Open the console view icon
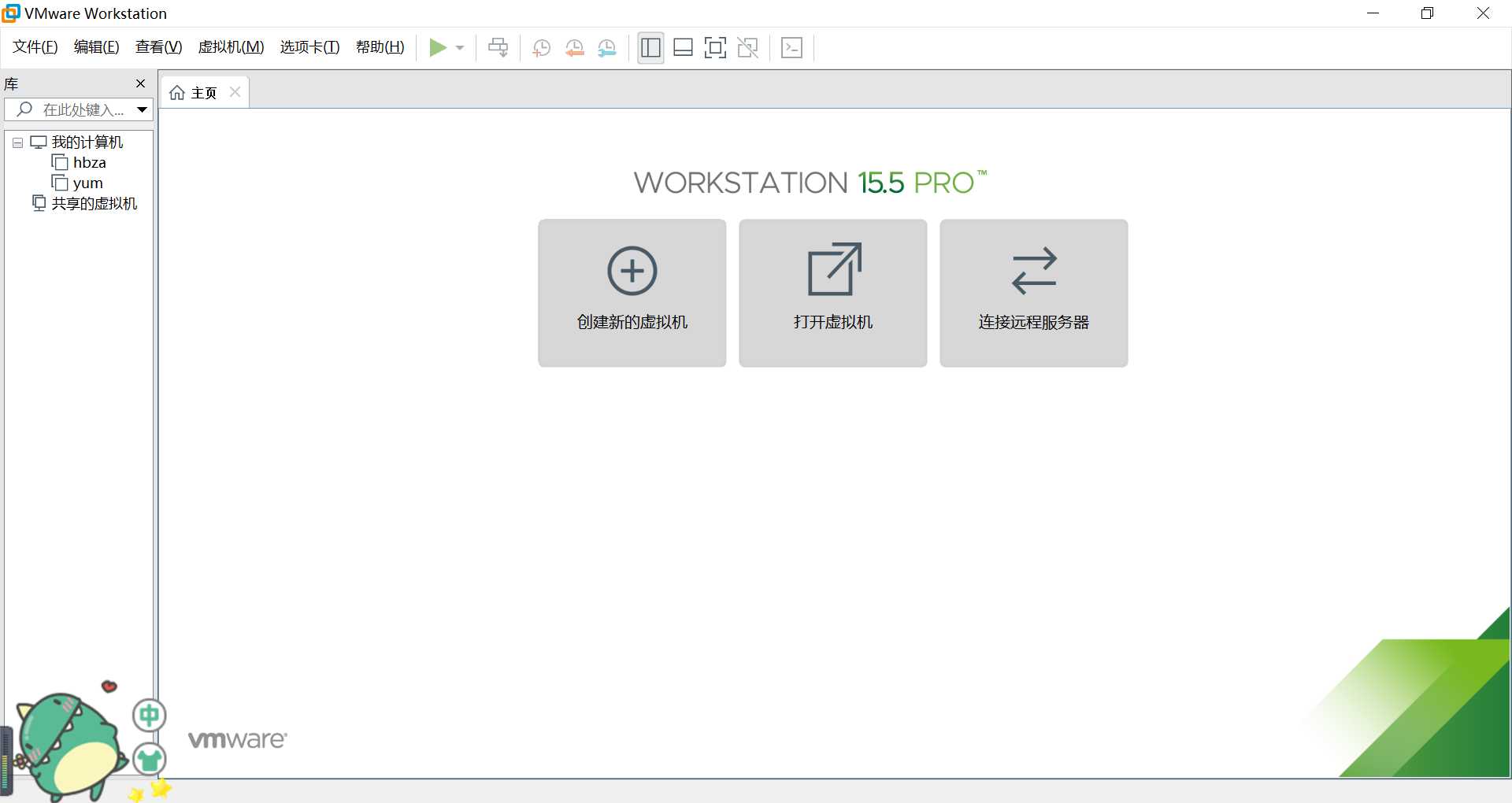The height and width of the screenshot is (803, 1512). 791,48
